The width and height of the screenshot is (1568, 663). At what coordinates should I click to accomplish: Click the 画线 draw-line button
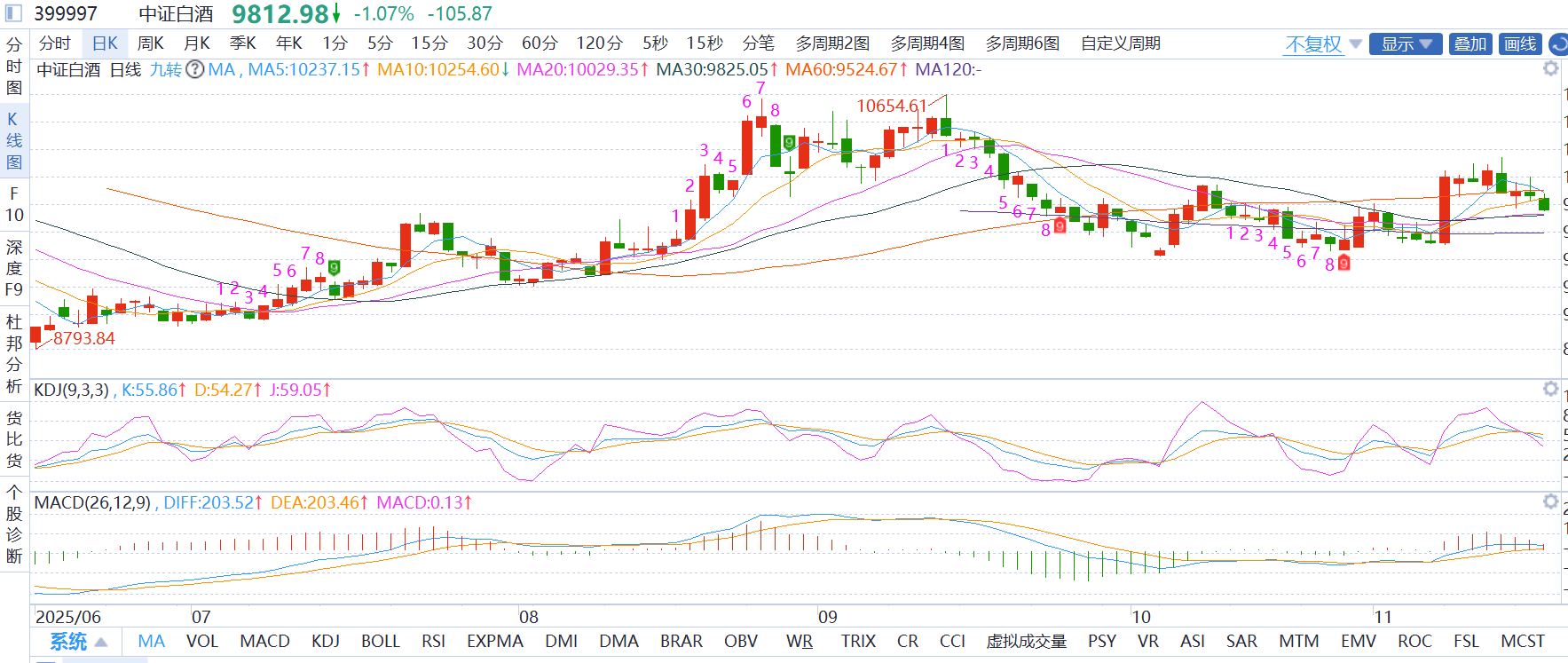coord(1520,43)
